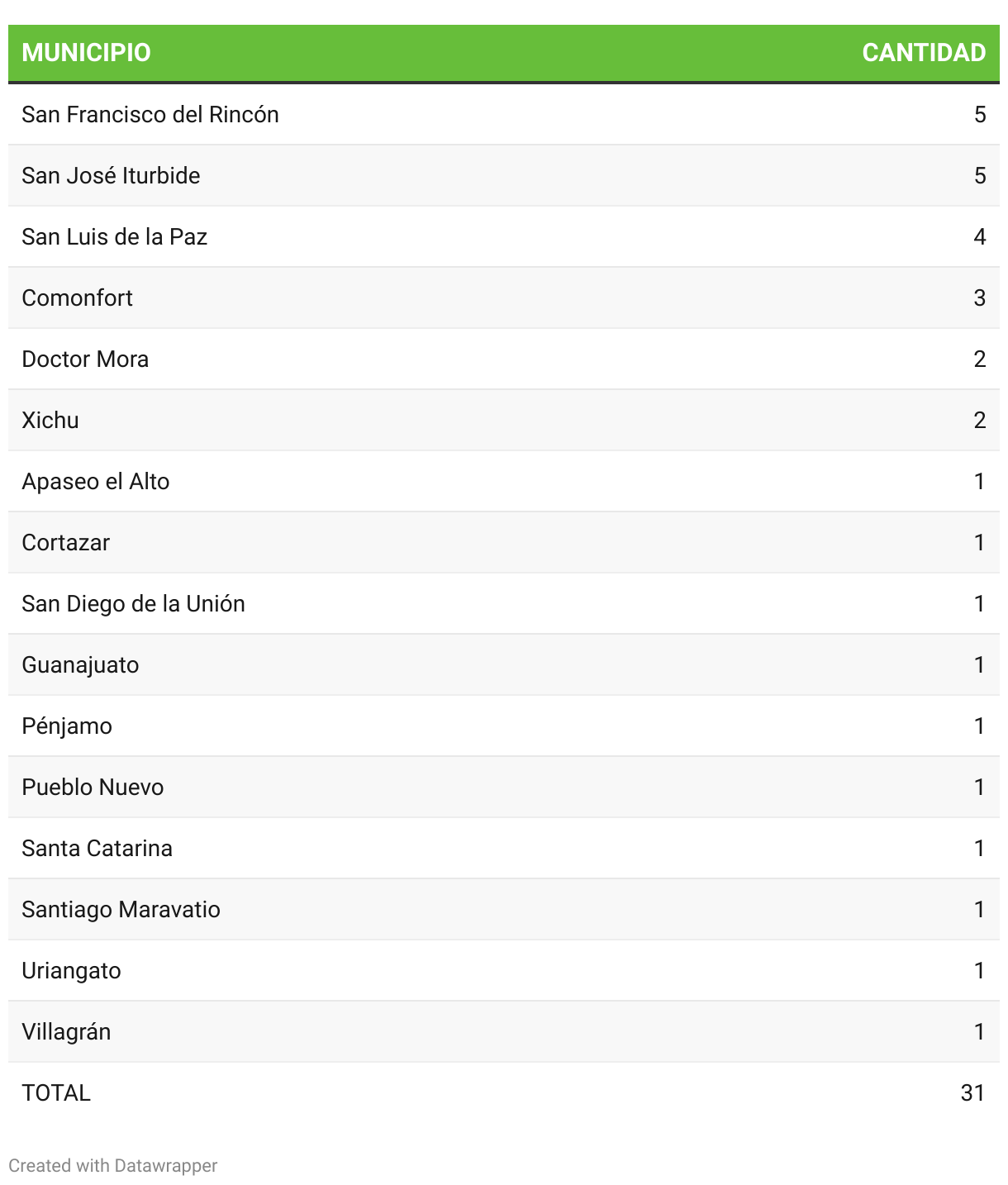The image size is (1008, 1185).
Task: Select the Xichu municipality row
Action: tap(50, 421)
